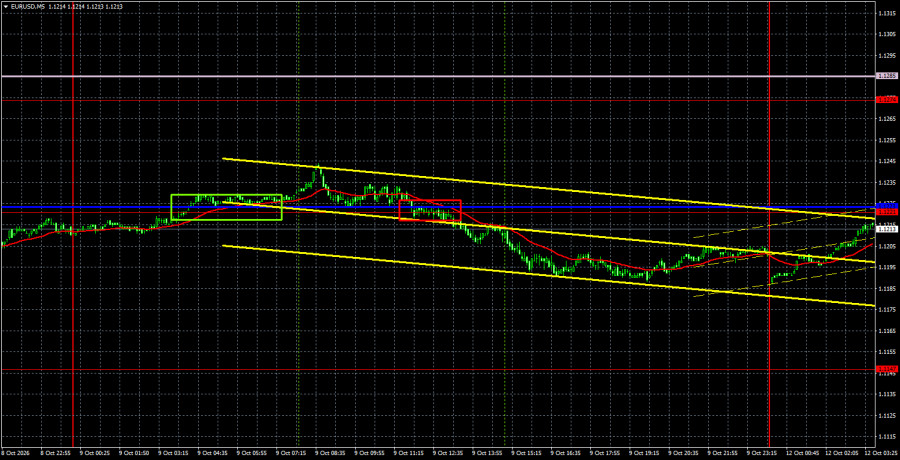The height and width of the screenshot is (460, 900).
Task: Click price scale value 1.1255
Action: tap(887, 140)
